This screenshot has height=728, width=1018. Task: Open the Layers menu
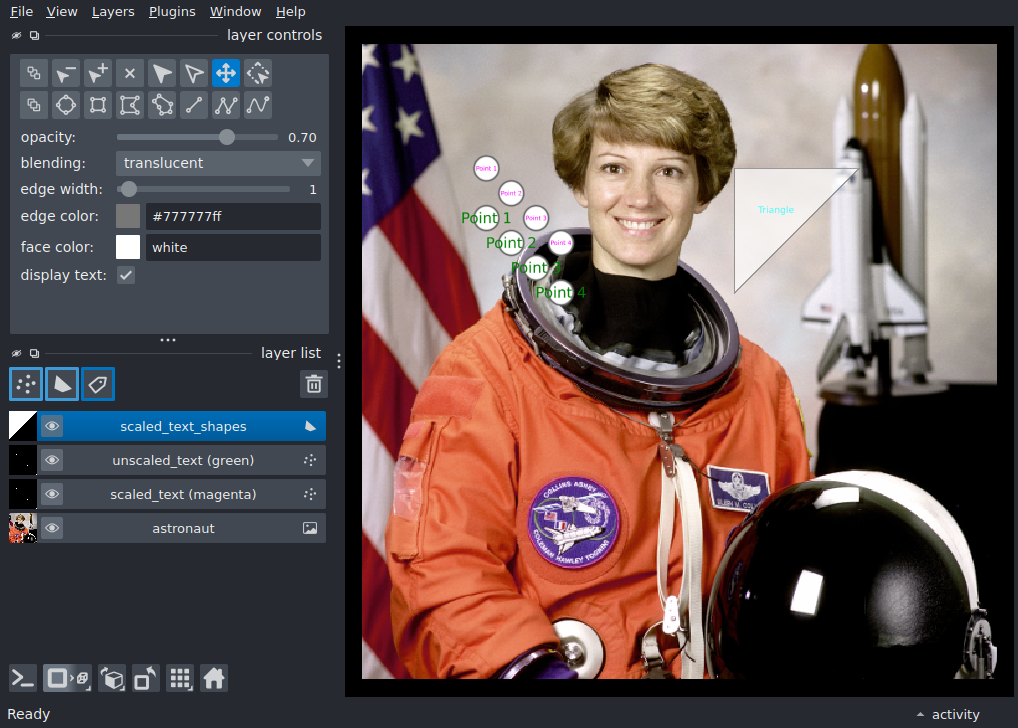click(x=113, y=12)
